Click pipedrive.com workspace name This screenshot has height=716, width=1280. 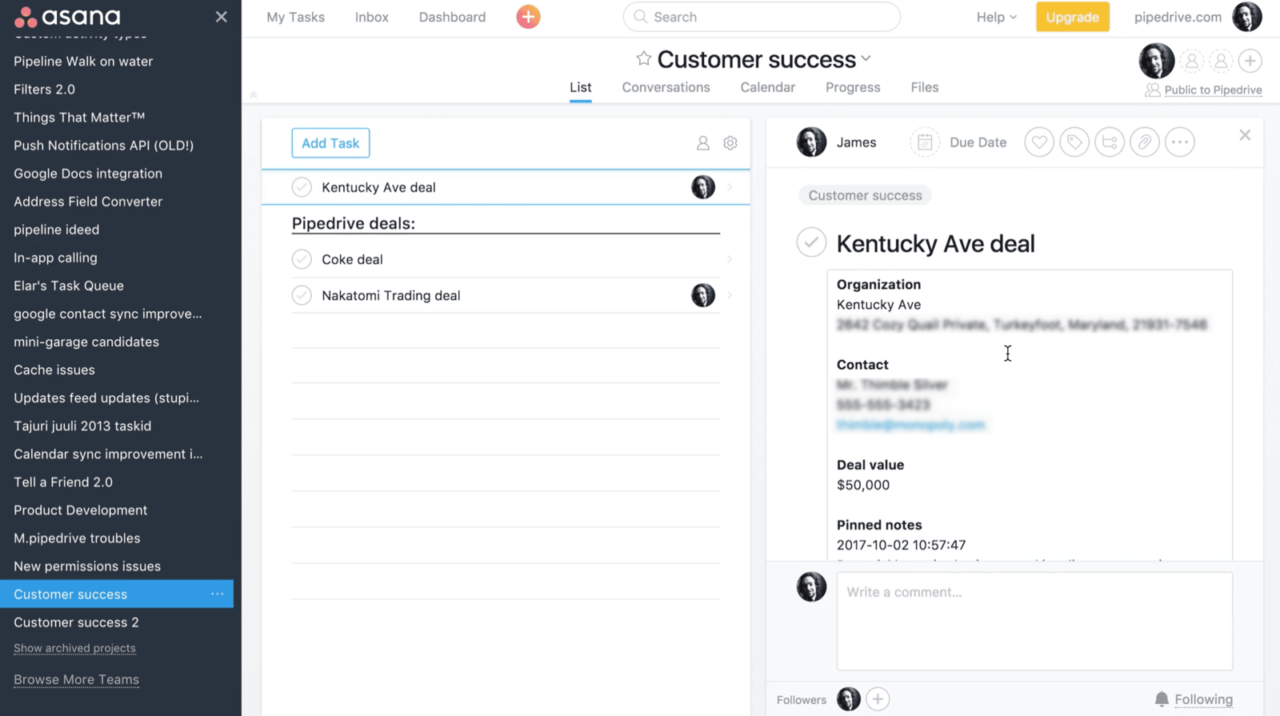click(x=1178, y=17)
